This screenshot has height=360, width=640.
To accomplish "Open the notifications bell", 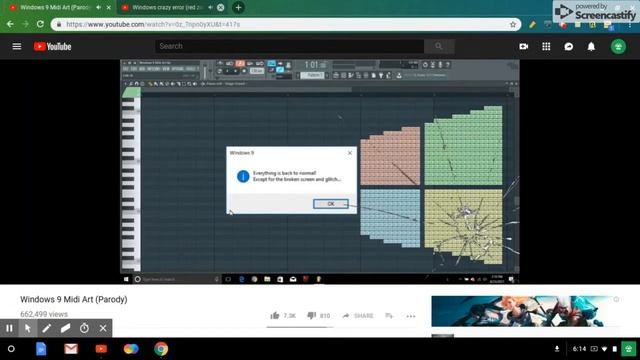I will click(591, 47).
